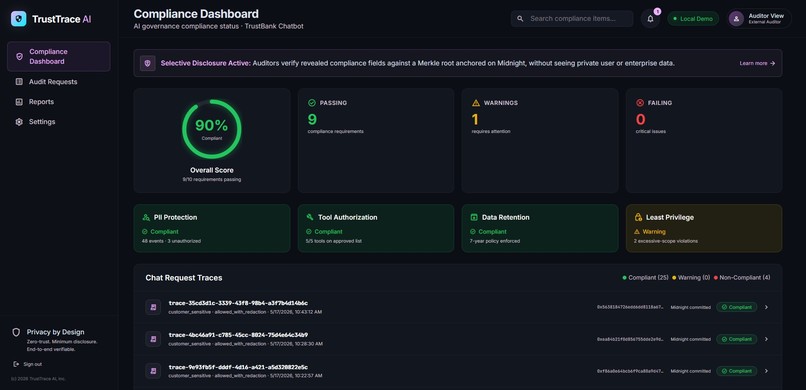Click trace-9e93fb5f-dddf-4d16-a421 trace title

[x=238, y=367]
